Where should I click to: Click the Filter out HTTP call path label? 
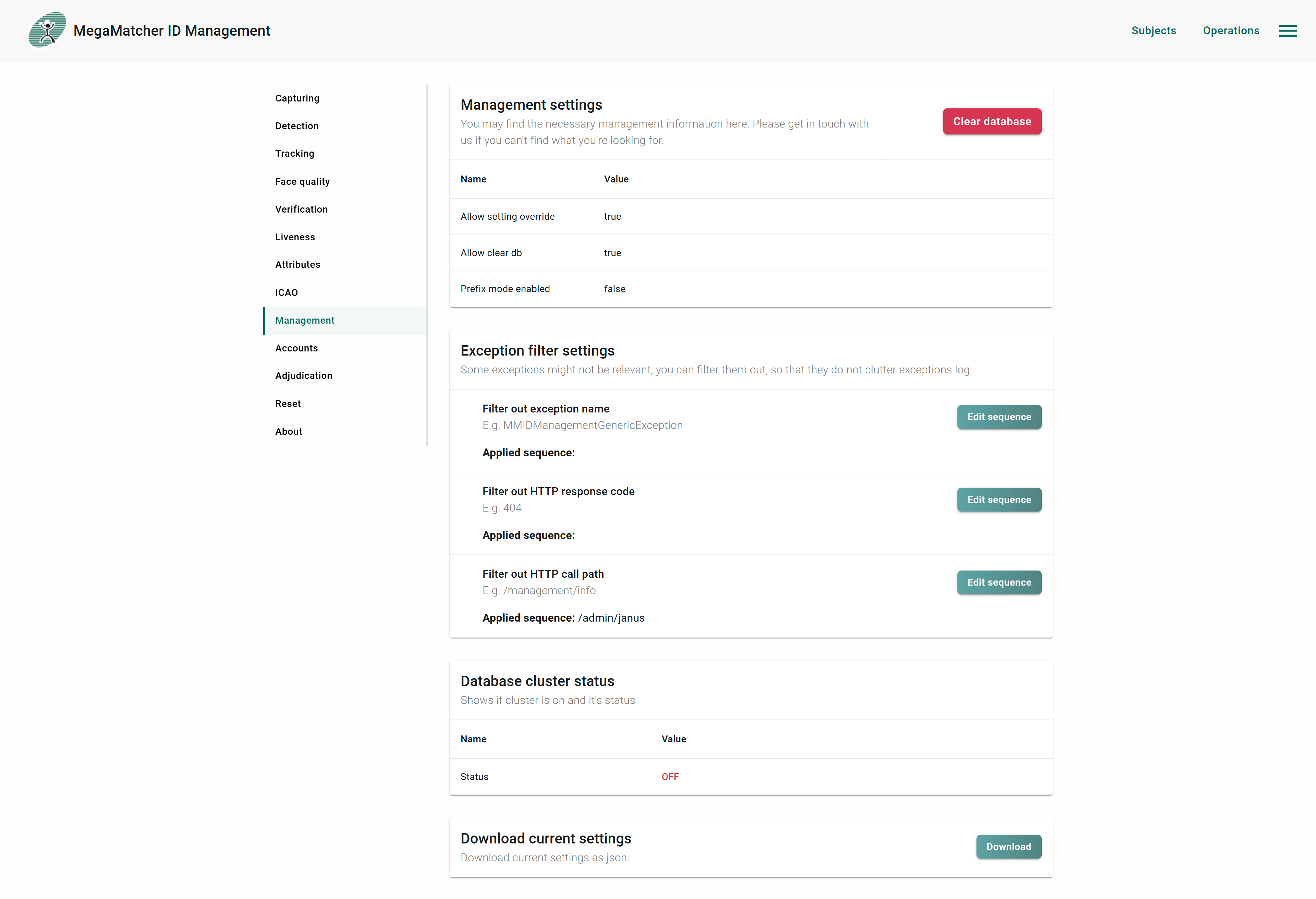pos(543,574)
